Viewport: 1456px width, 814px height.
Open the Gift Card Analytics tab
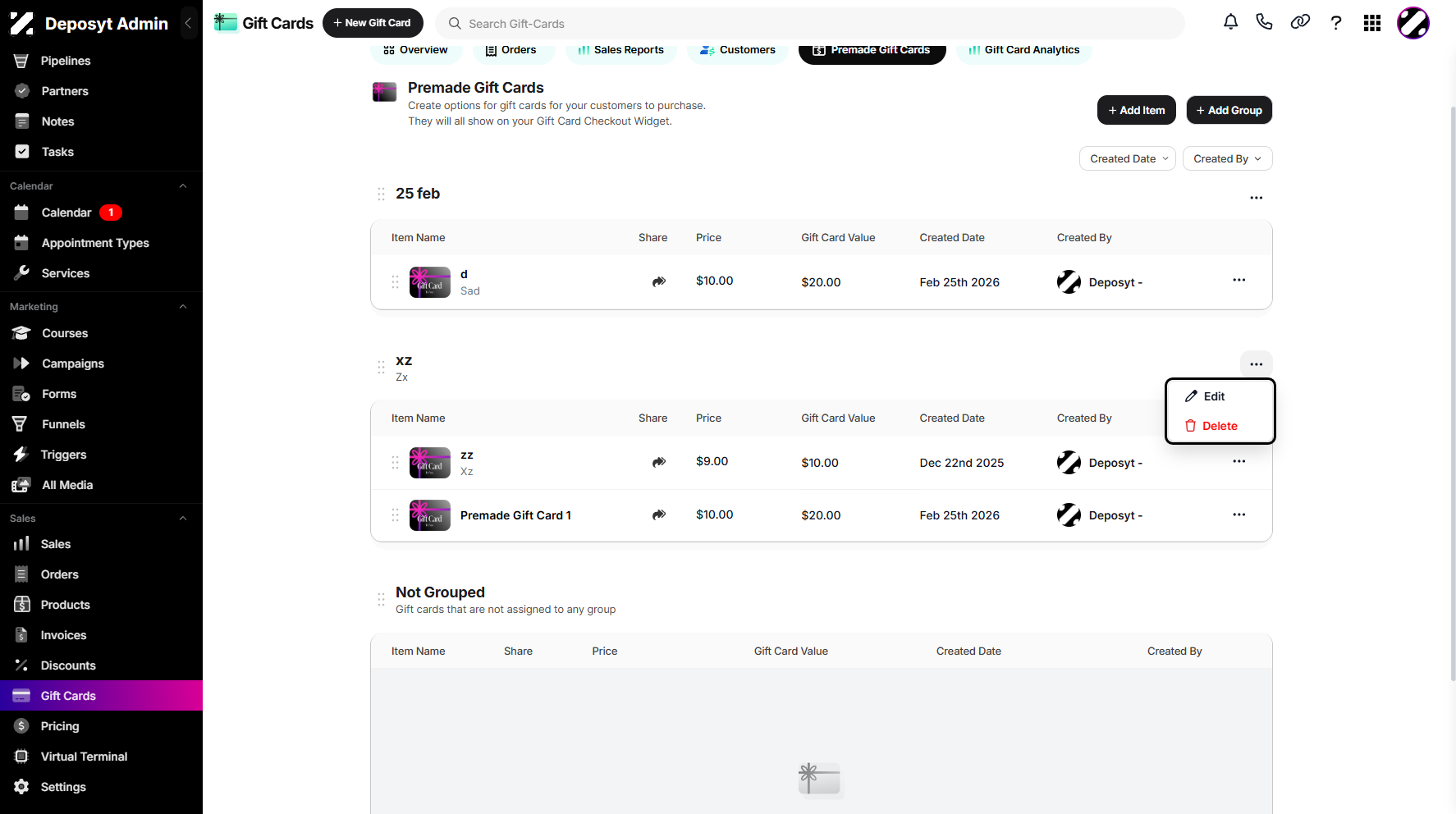[1024, 50]
